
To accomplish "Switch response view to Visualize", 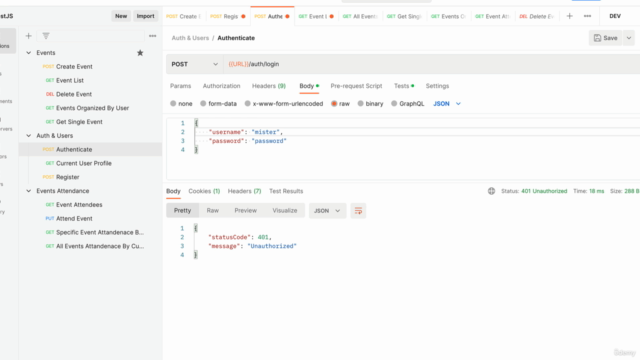I will tap(284, 211).
